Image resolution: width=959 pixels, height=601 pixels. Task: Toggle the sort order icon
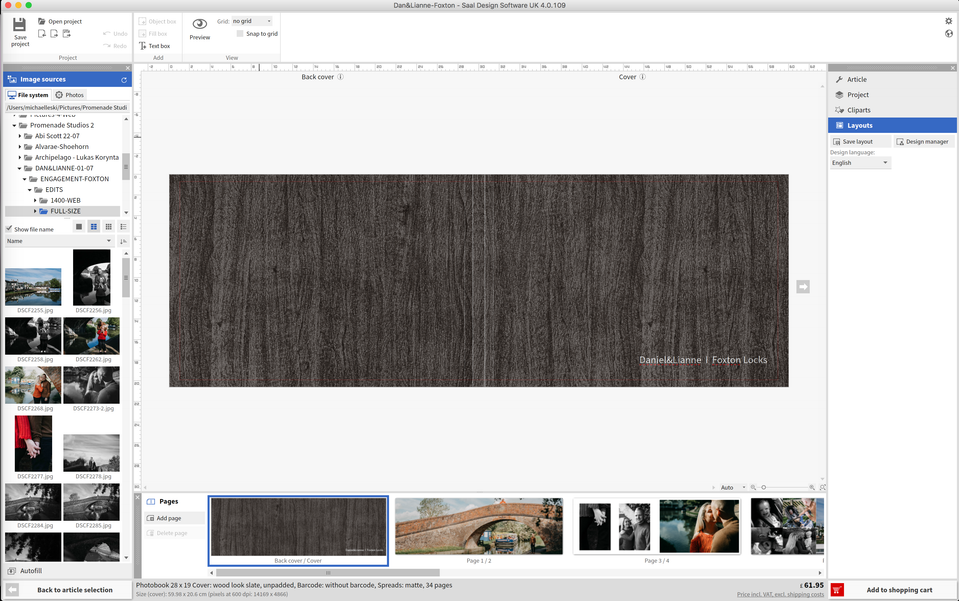[123, 241]
